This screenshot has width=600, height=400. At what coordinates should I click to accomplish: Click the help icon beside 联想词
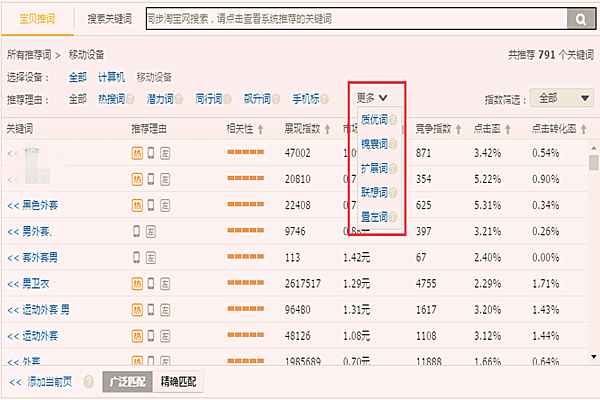[x=393, y=193]
